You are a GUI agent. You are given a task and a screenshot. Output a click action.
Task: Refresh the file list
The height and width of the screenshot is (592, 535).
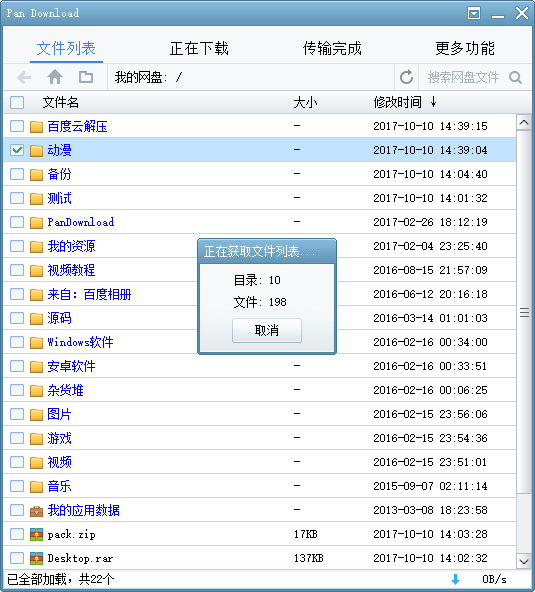[x=406, y=77]
